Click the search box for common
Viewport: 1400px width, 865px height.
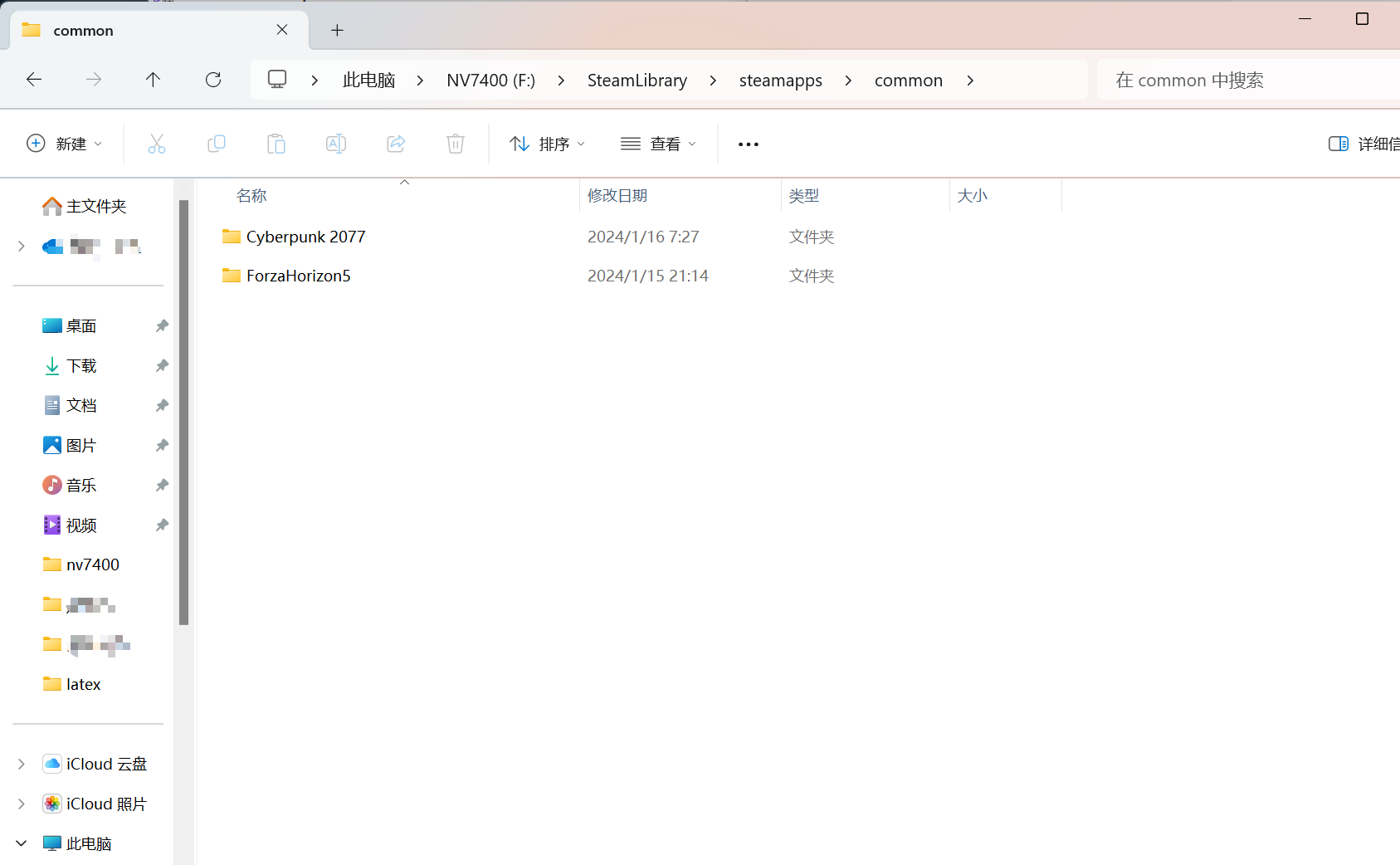point(1245,81)
